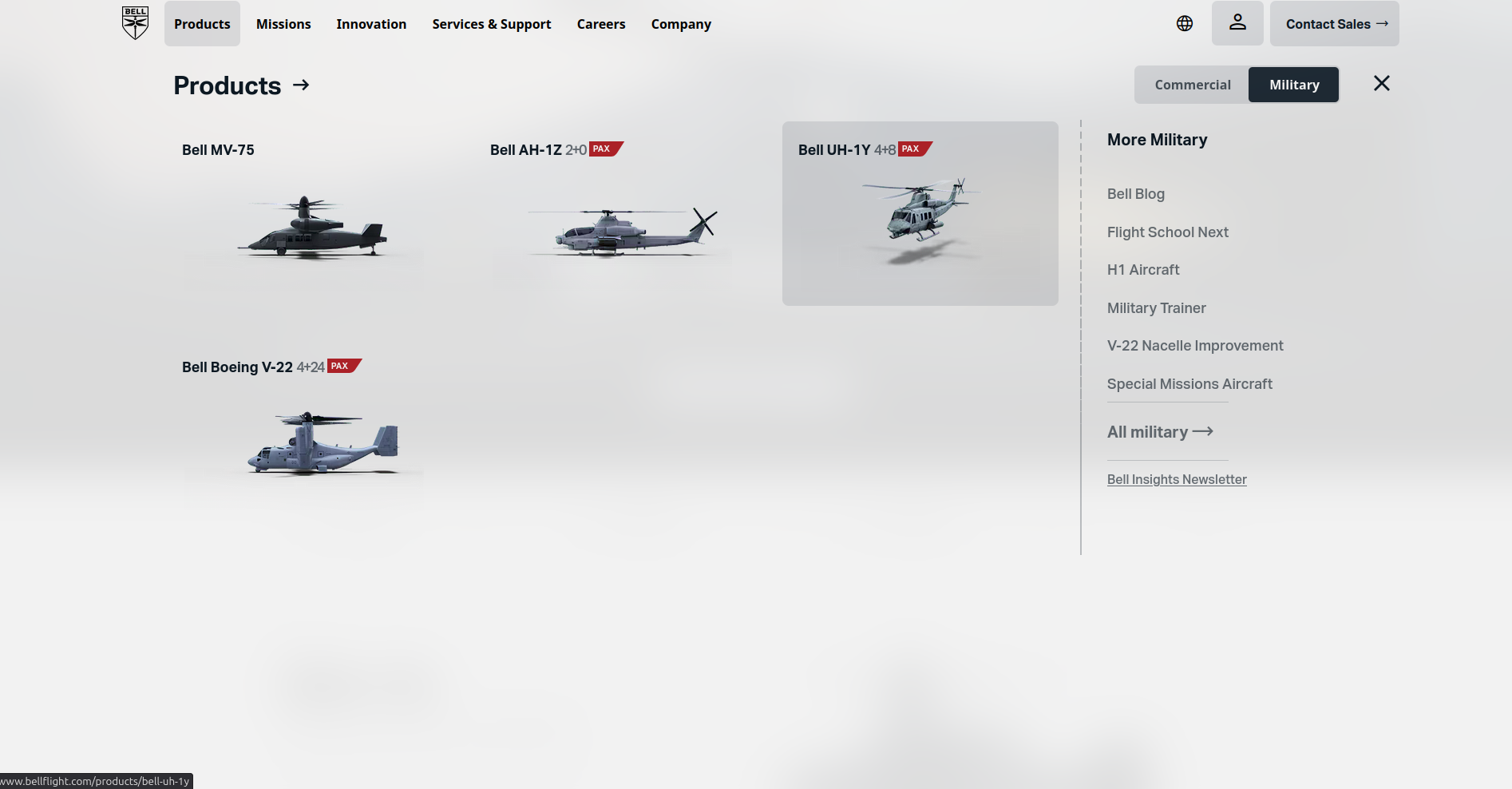Open the Bell Blog link
This screenshot has width=1512, height=789.
(1136, 194)
